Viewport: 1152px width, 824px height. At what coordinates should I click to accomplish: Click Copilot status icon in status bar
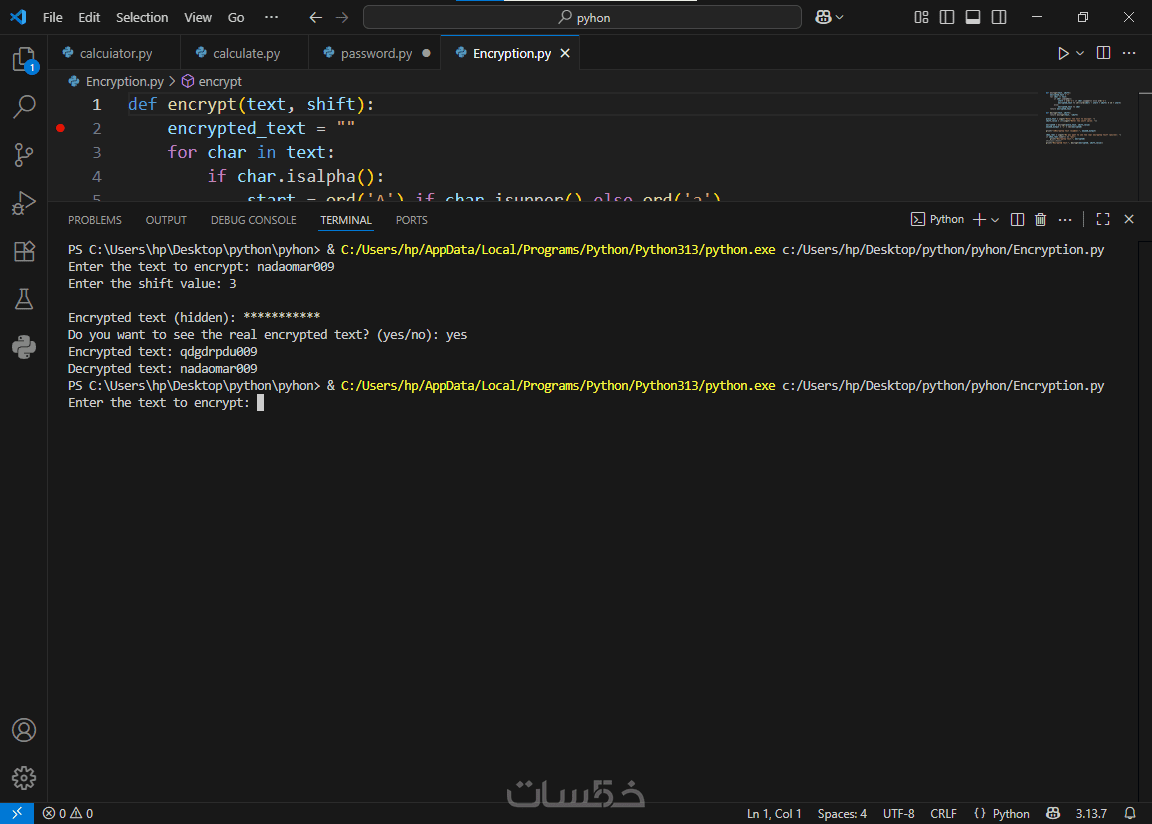(1053, 814)
